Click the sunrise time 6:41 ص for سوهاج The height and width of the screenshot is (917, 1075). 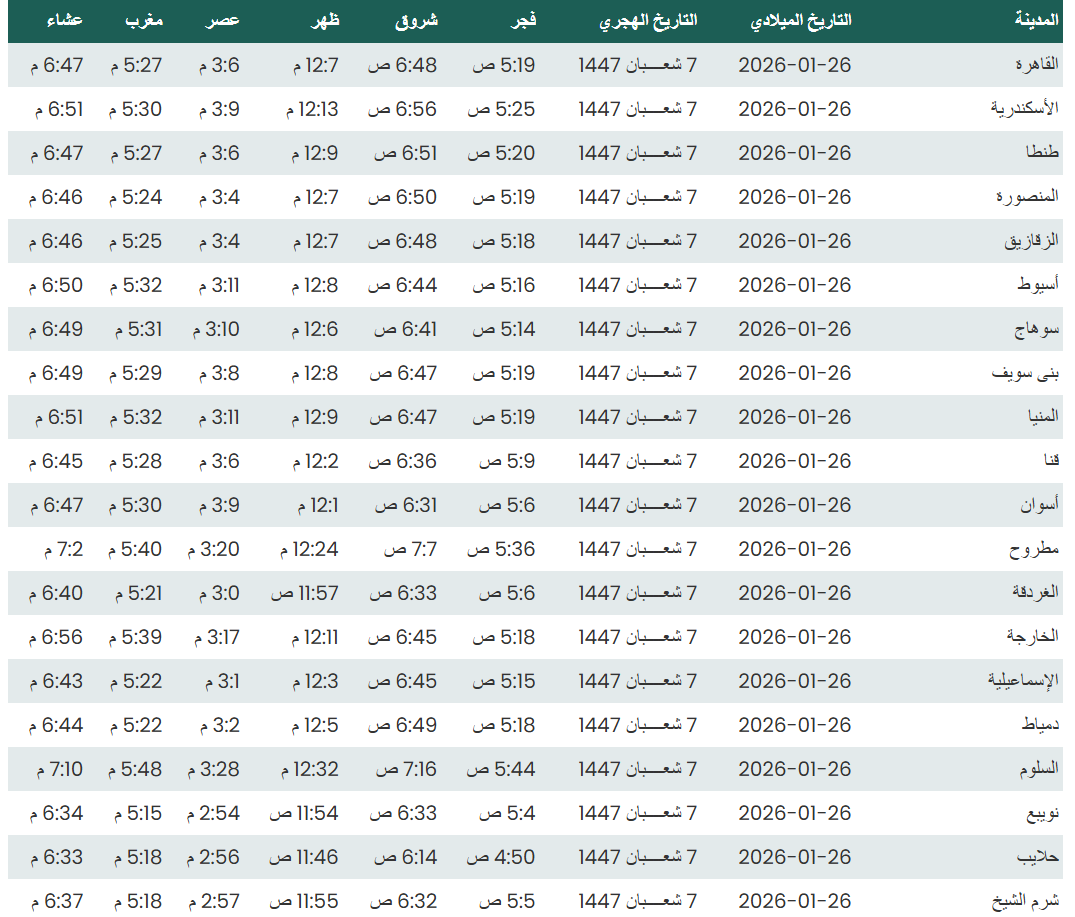coord(406,329)
